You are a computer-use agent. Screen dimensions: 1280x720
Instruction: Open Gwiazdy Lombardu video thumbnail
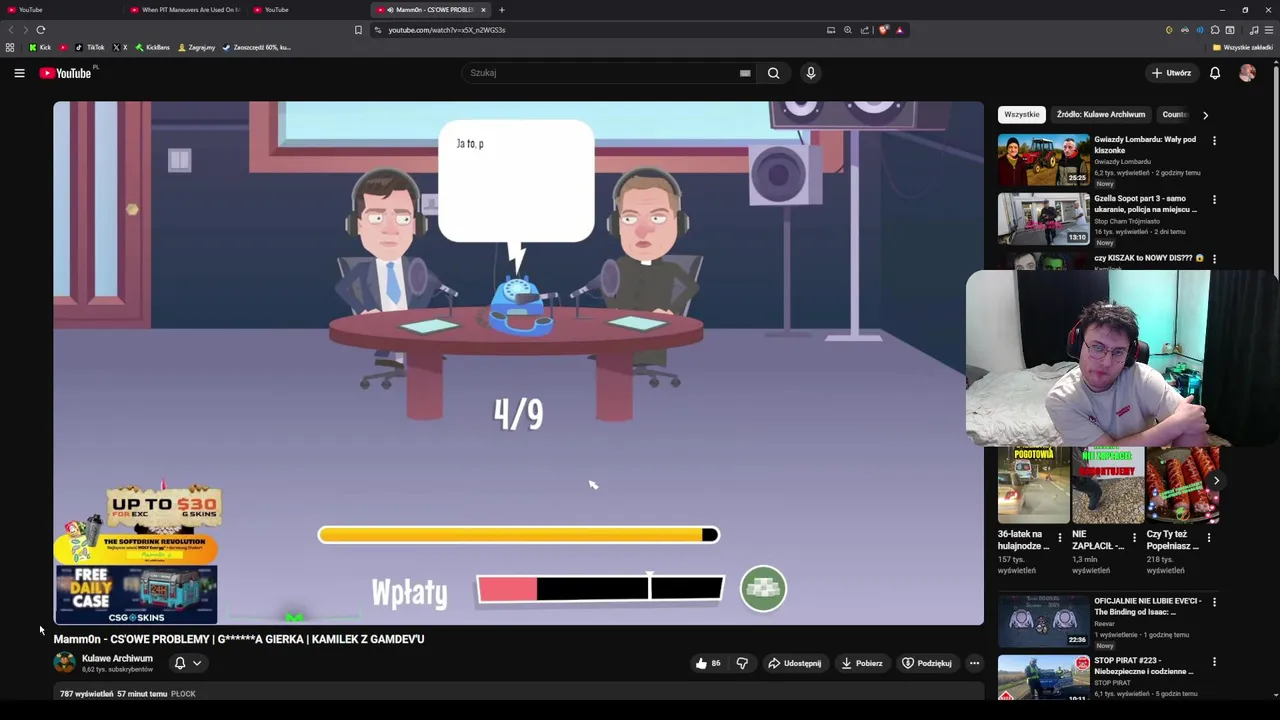coord(1043,159)
